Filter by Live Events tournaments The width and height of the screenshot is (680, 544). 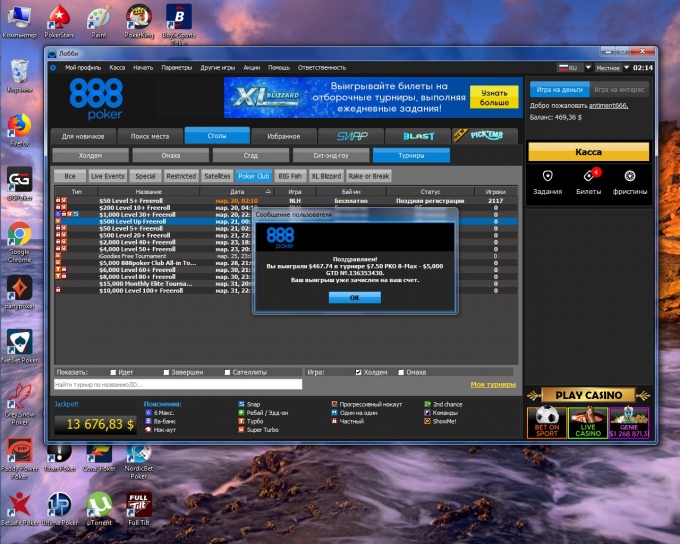[108, 176]
